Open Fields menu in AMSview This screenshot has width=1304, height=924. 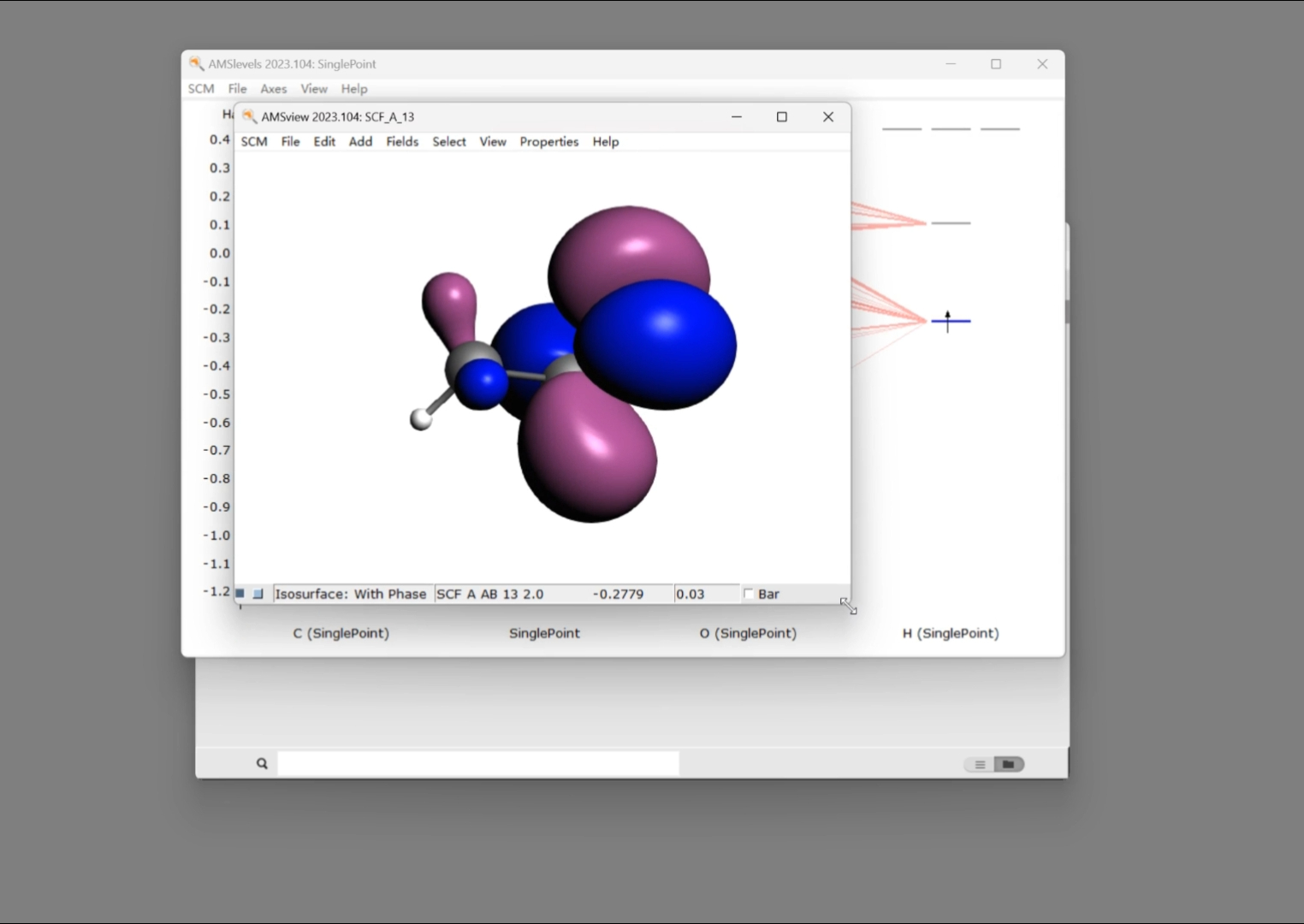click(402, 142)
